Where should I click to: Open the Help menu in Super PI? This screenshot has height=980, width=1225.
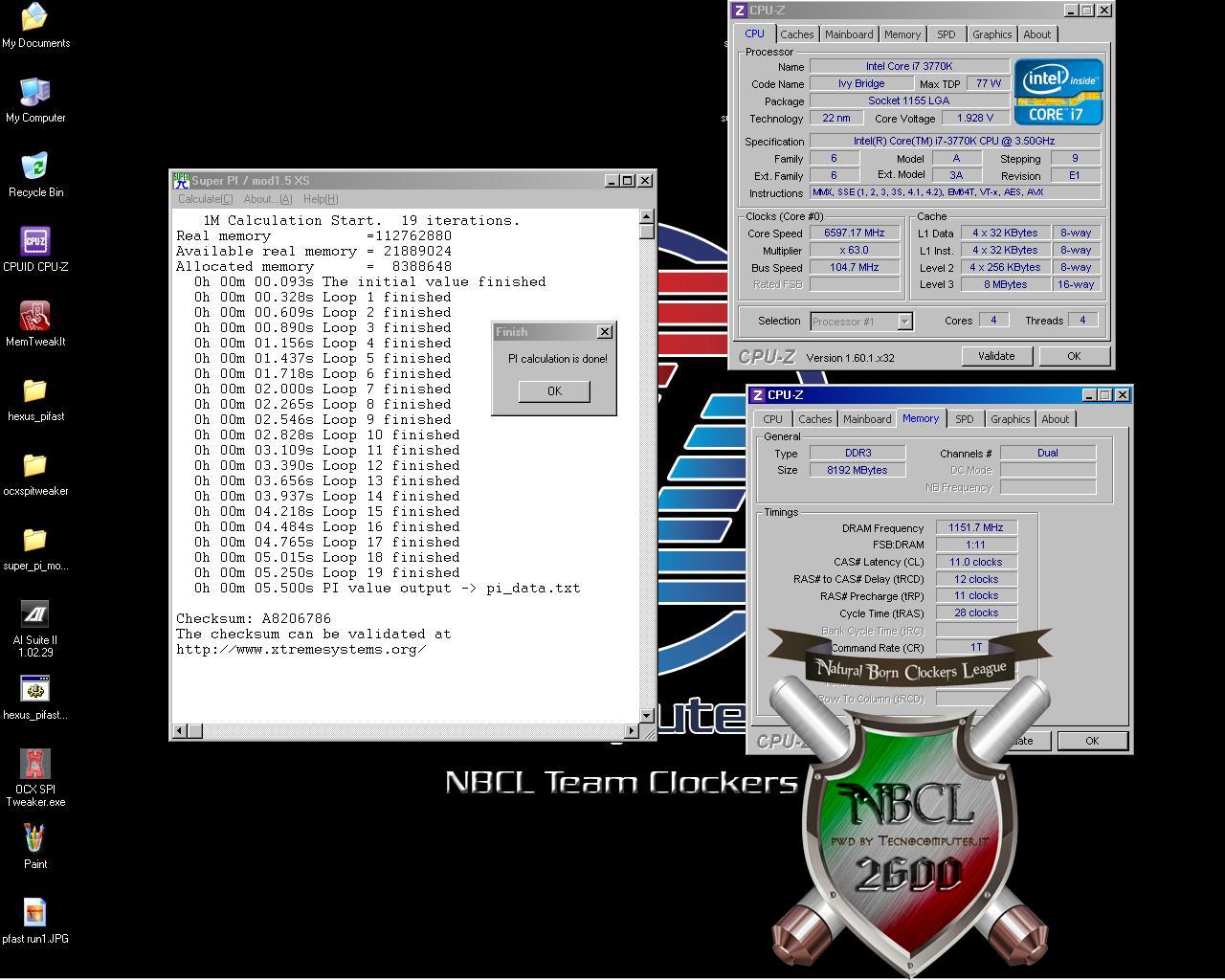[x=321, y=199]
